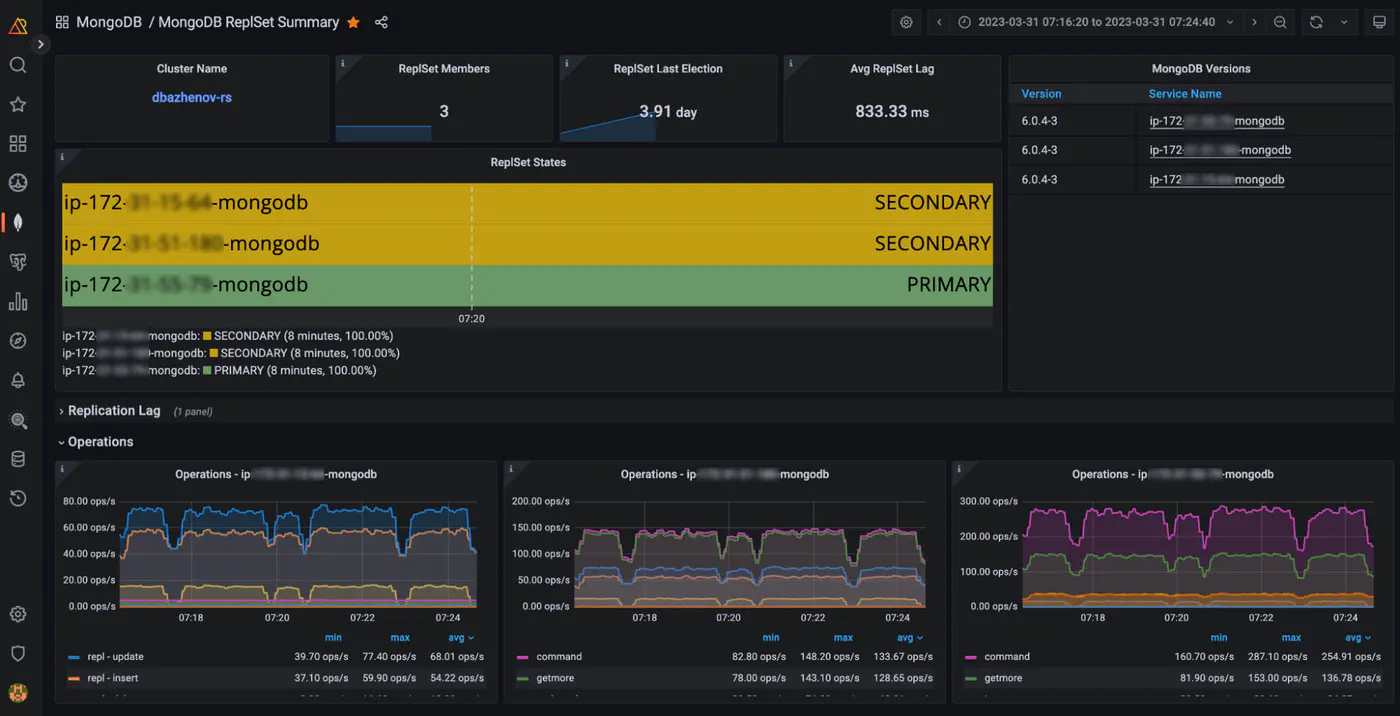Zoom out the time range
This screenshot has width=1400, height=716.
(1280, 22)
